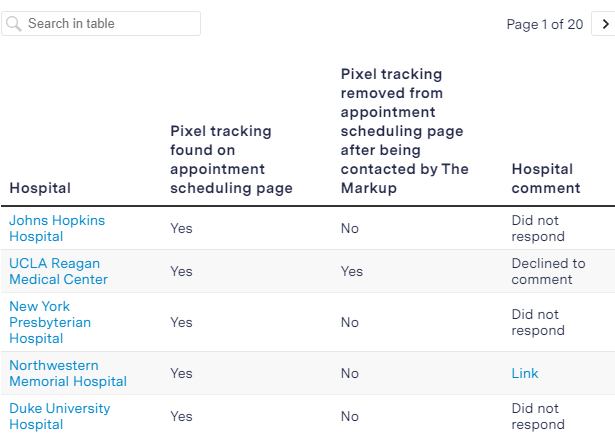Open Northwestern's comment Link
This screenshot has height=436, width=615.
coord(525,373)
